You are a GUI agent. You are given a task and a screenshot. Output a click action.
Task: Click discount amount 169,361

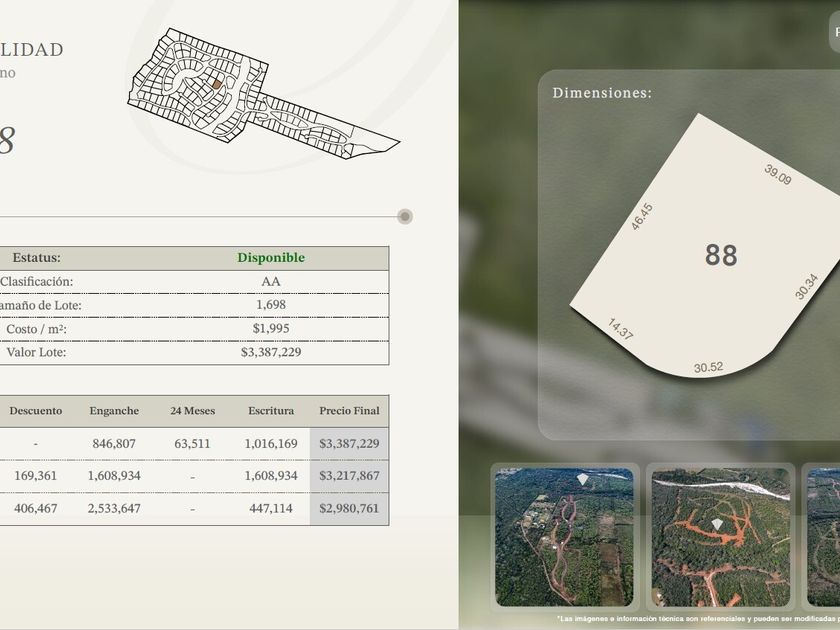click(x=35, y=476)
